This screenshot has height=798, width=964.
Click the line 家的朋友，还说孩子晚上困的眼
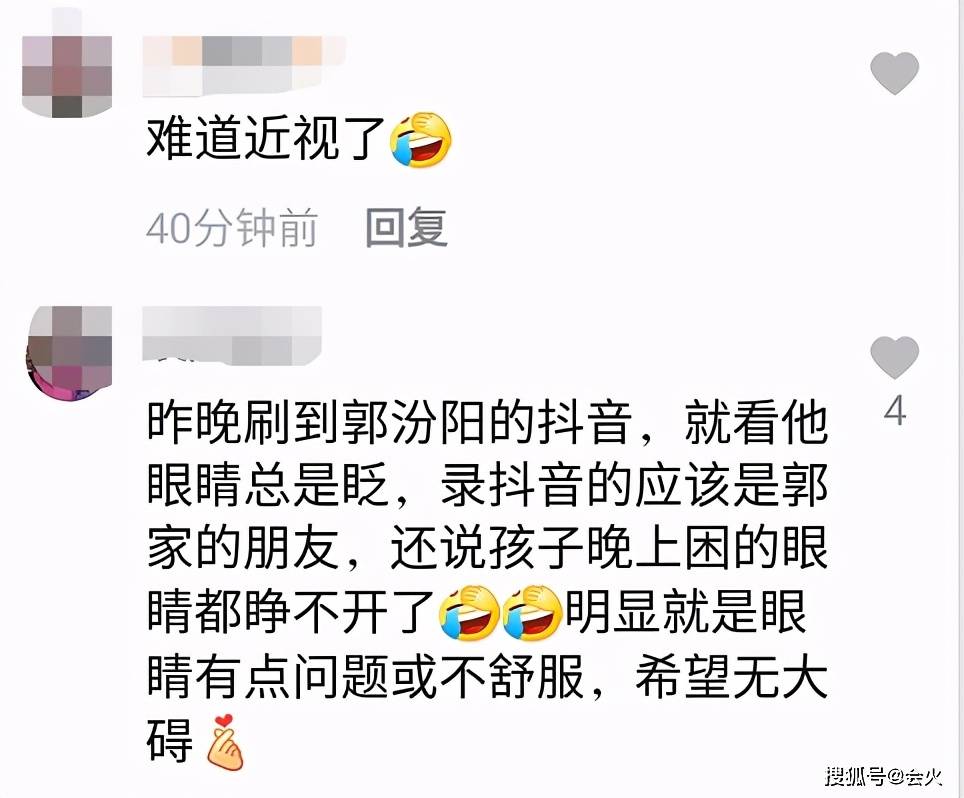pos(487,549)
